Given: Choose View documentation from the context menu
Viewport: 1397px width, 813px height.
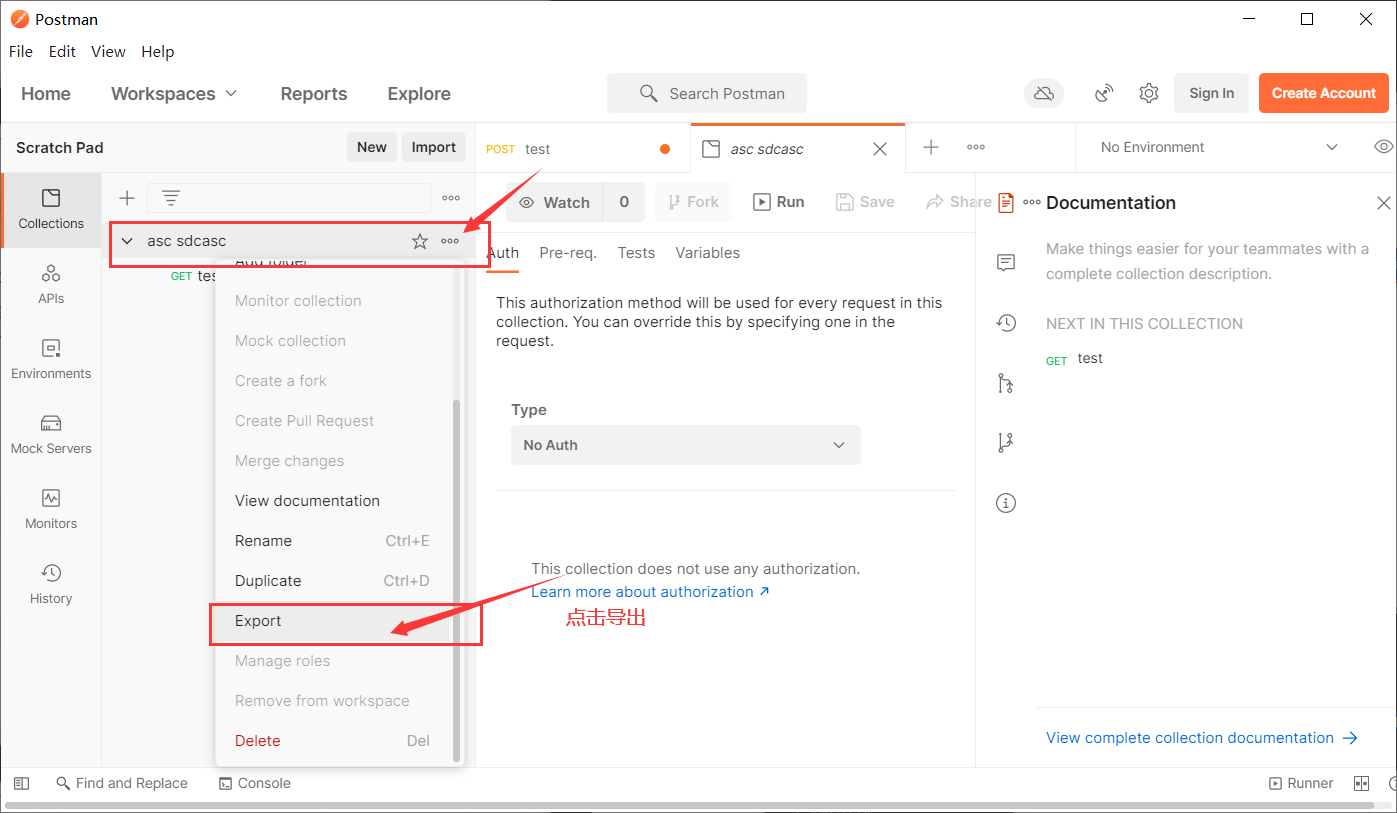Looking at the screenshot, I should [334, 501].
